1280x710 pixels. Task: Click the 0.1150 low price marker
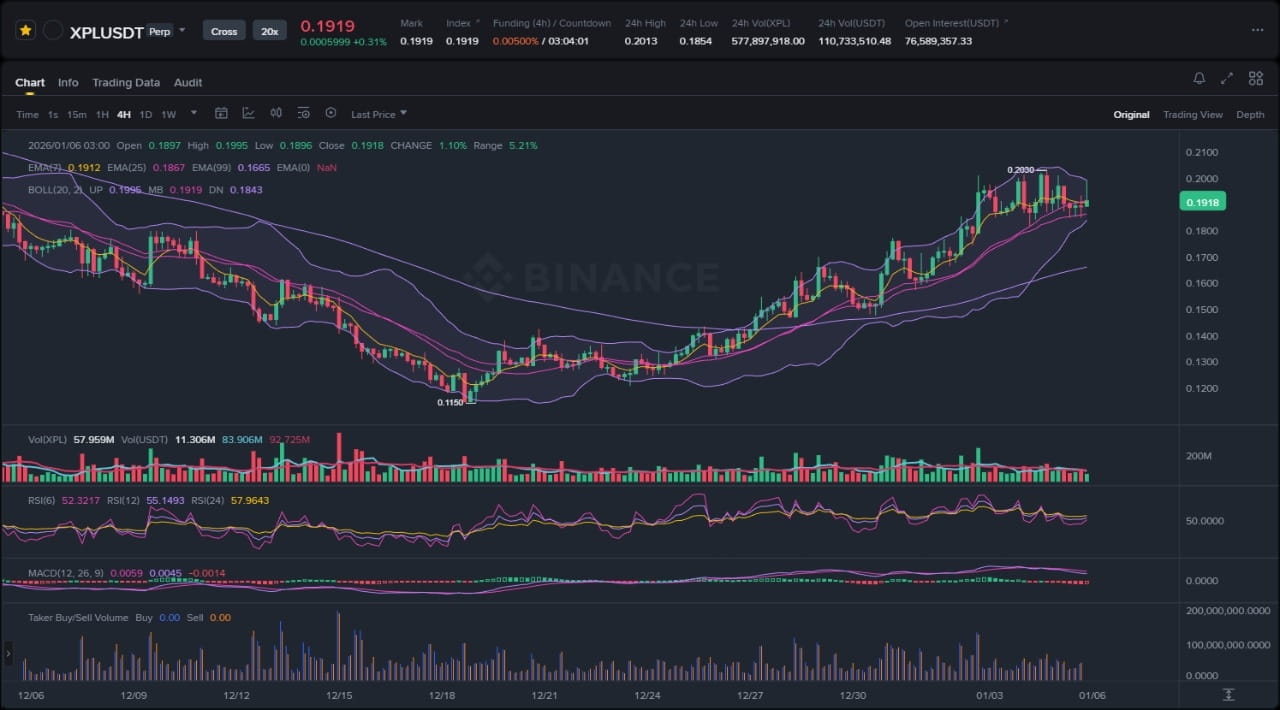pyautogui.click(x=450, y=402)
